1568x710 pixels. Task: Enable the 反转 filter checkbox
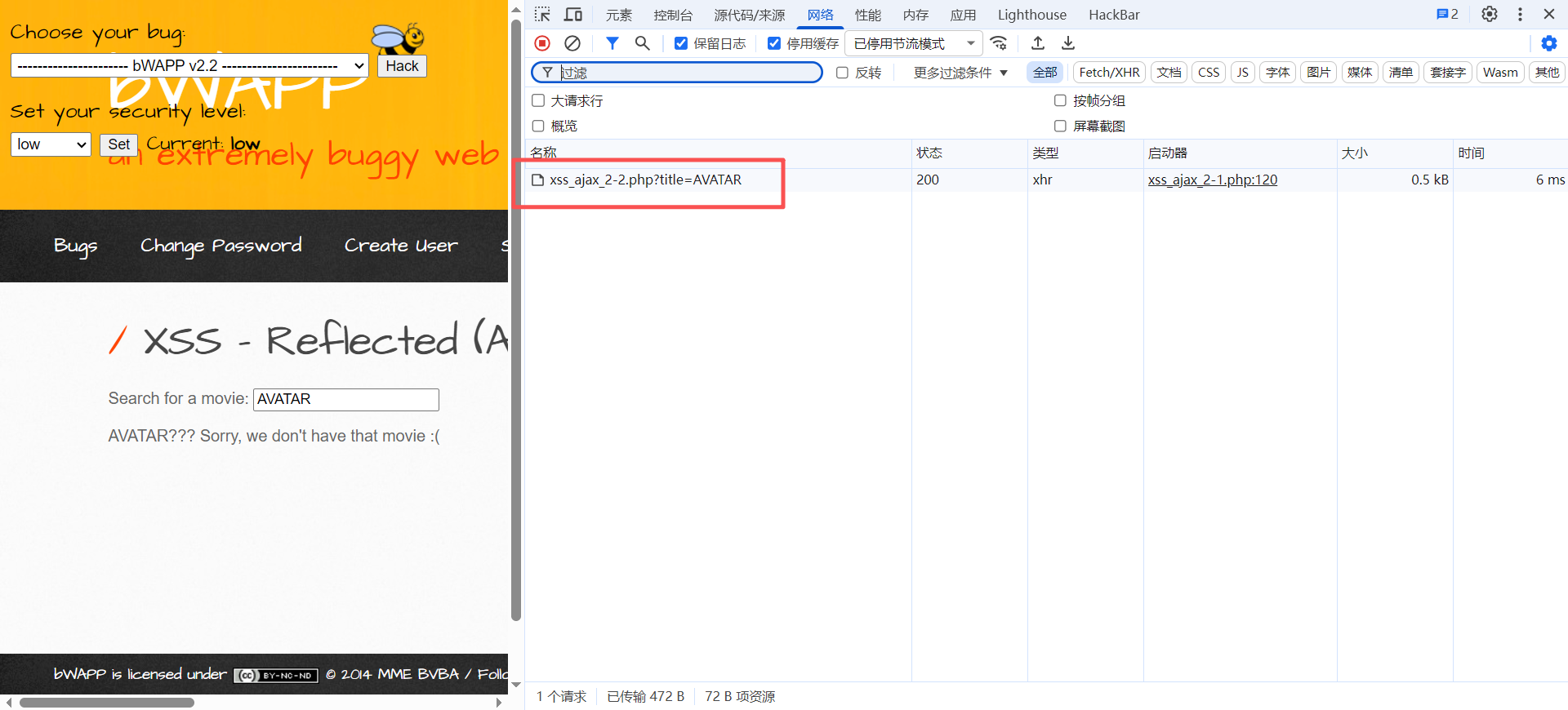pyautogui.click(x=842, y=73)
